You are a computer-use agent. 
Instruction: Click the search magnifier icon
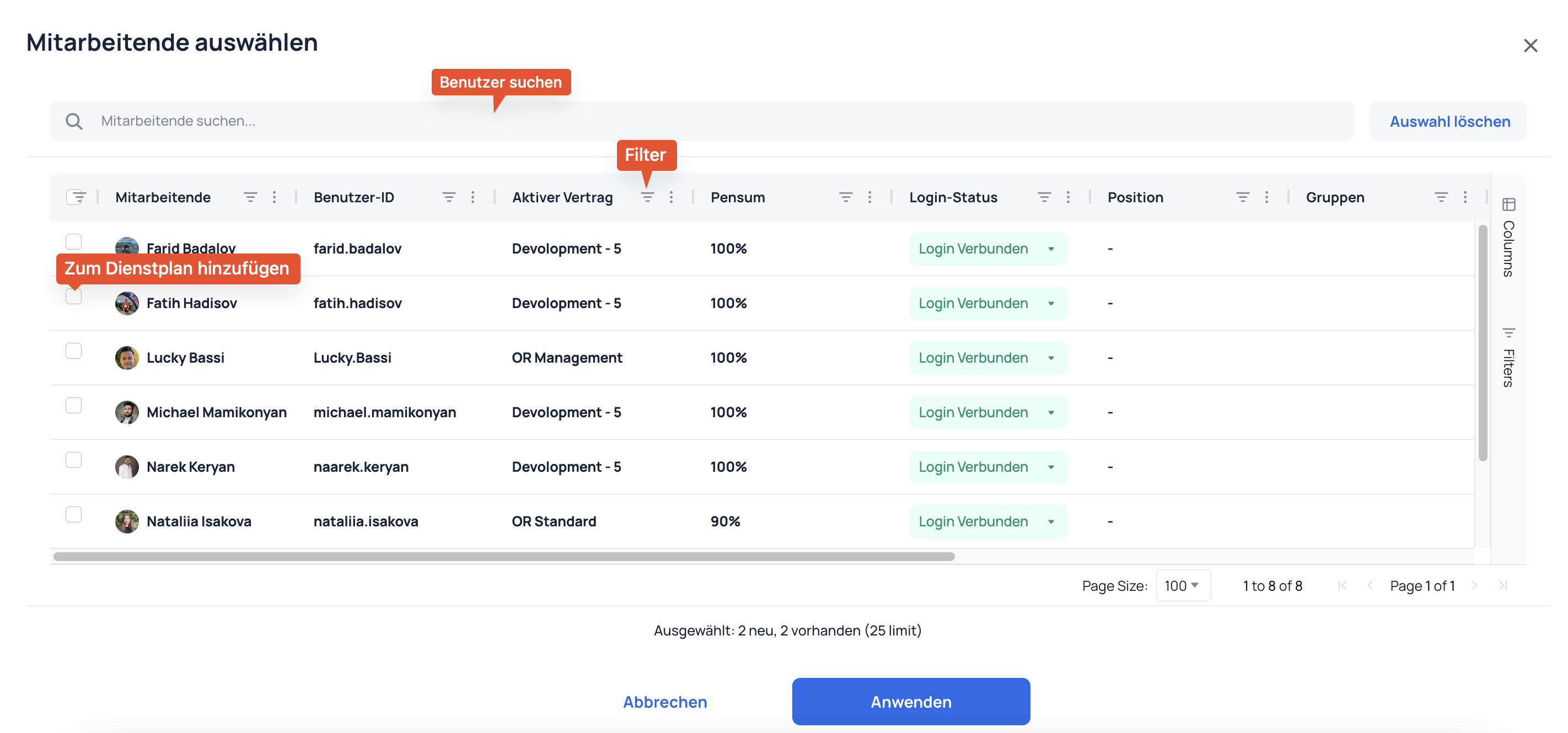(74, 121)
